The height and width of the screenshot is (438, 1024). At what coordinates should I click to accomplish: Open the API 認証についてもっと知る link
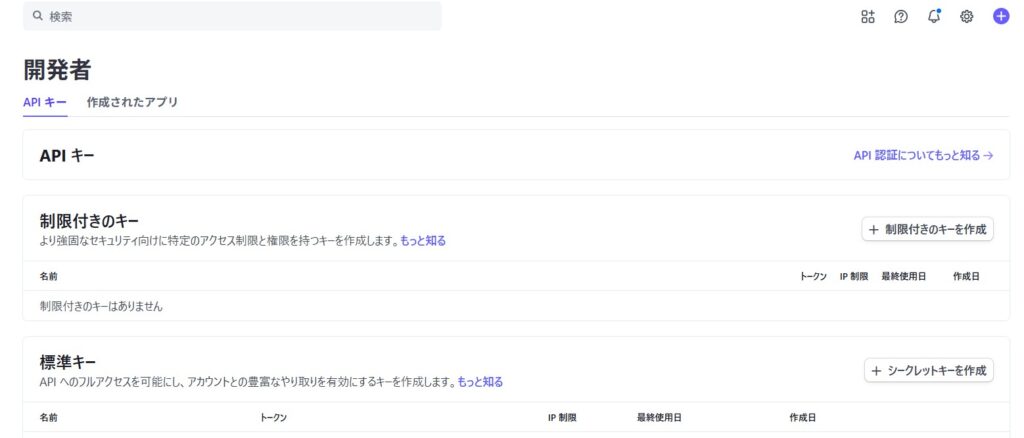[x=922, y=155]
